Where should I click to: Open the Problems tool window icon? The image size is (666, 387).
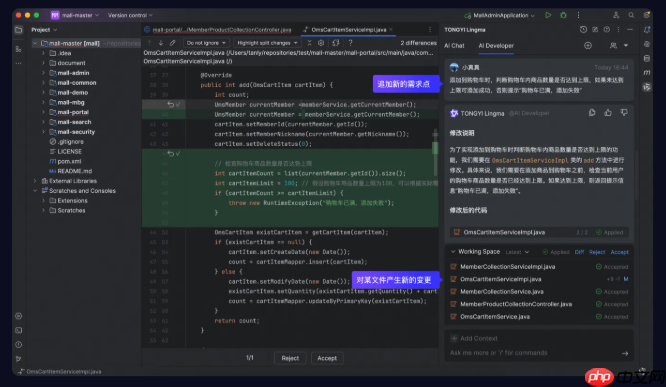click(19, 345)
